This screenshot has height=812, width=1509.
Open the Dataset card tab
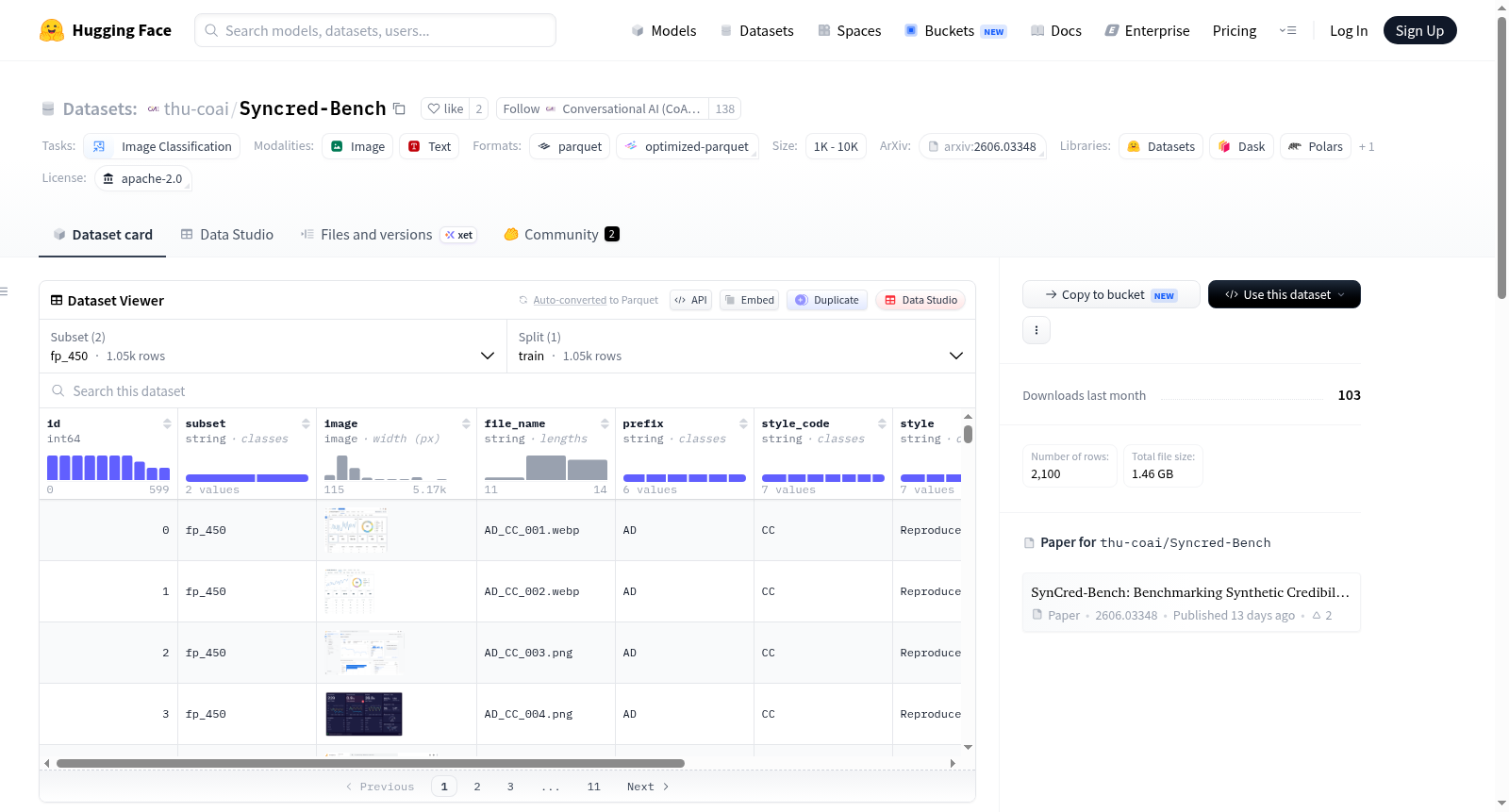[103, 235]
